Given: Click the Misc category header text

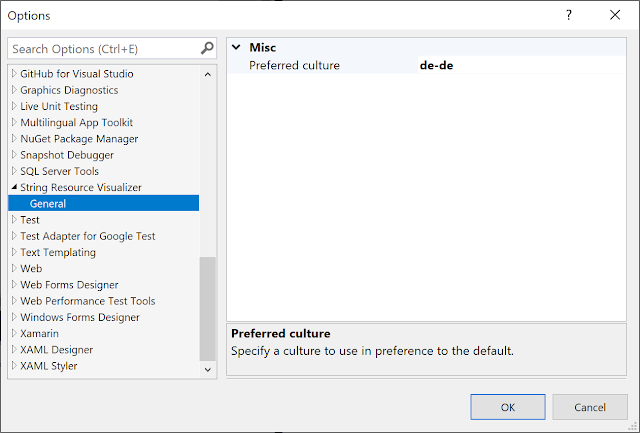Looking at the screenshot, I should coord(262,47).
